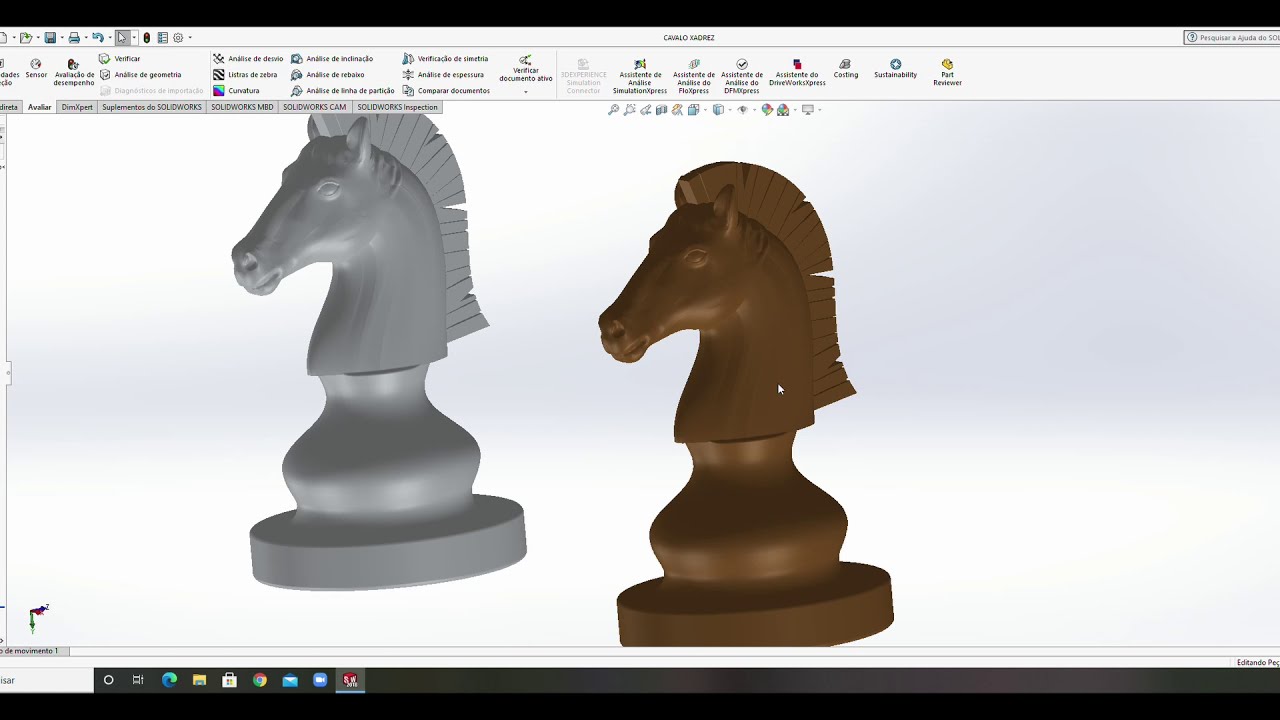Click the File Properties list icon
Image resolution: width=1280 pixels, height=720 pixels.
(162, 38)
